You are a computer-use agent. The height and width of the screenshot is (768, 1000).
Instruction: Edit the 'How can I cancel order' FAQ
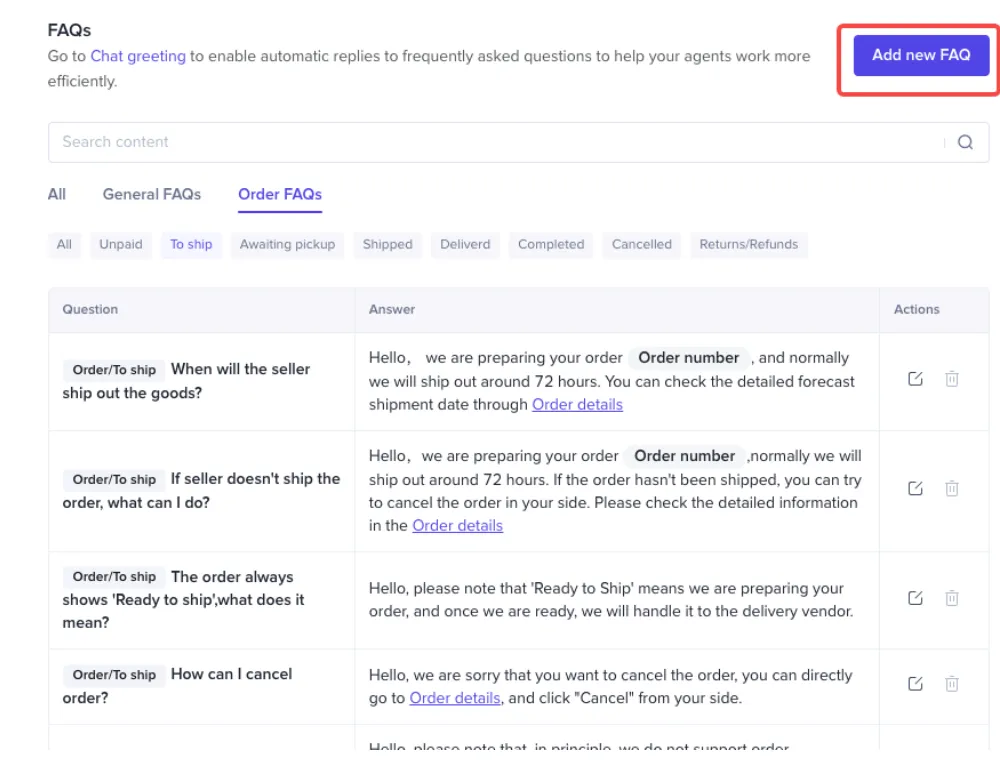pos(915,684)
